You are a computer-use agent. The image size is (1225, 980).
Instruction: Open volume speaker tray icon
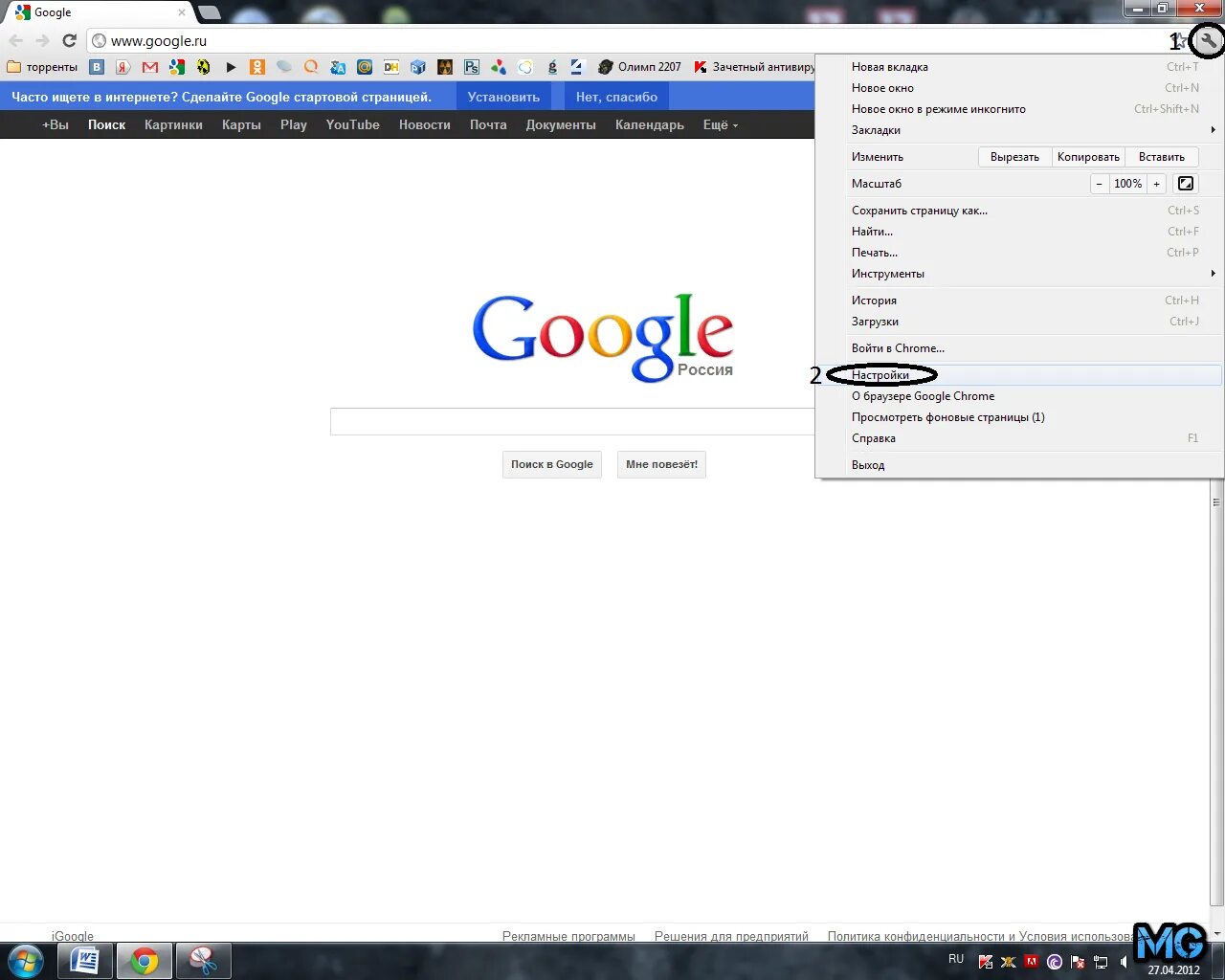pyautogui.click(x=1124, y=962)
